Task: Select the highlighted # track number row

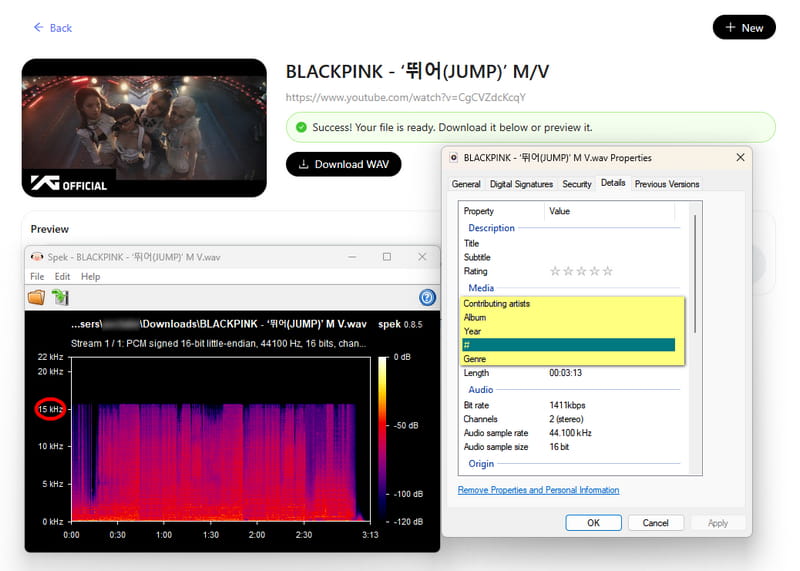Action: click(568, 345)
